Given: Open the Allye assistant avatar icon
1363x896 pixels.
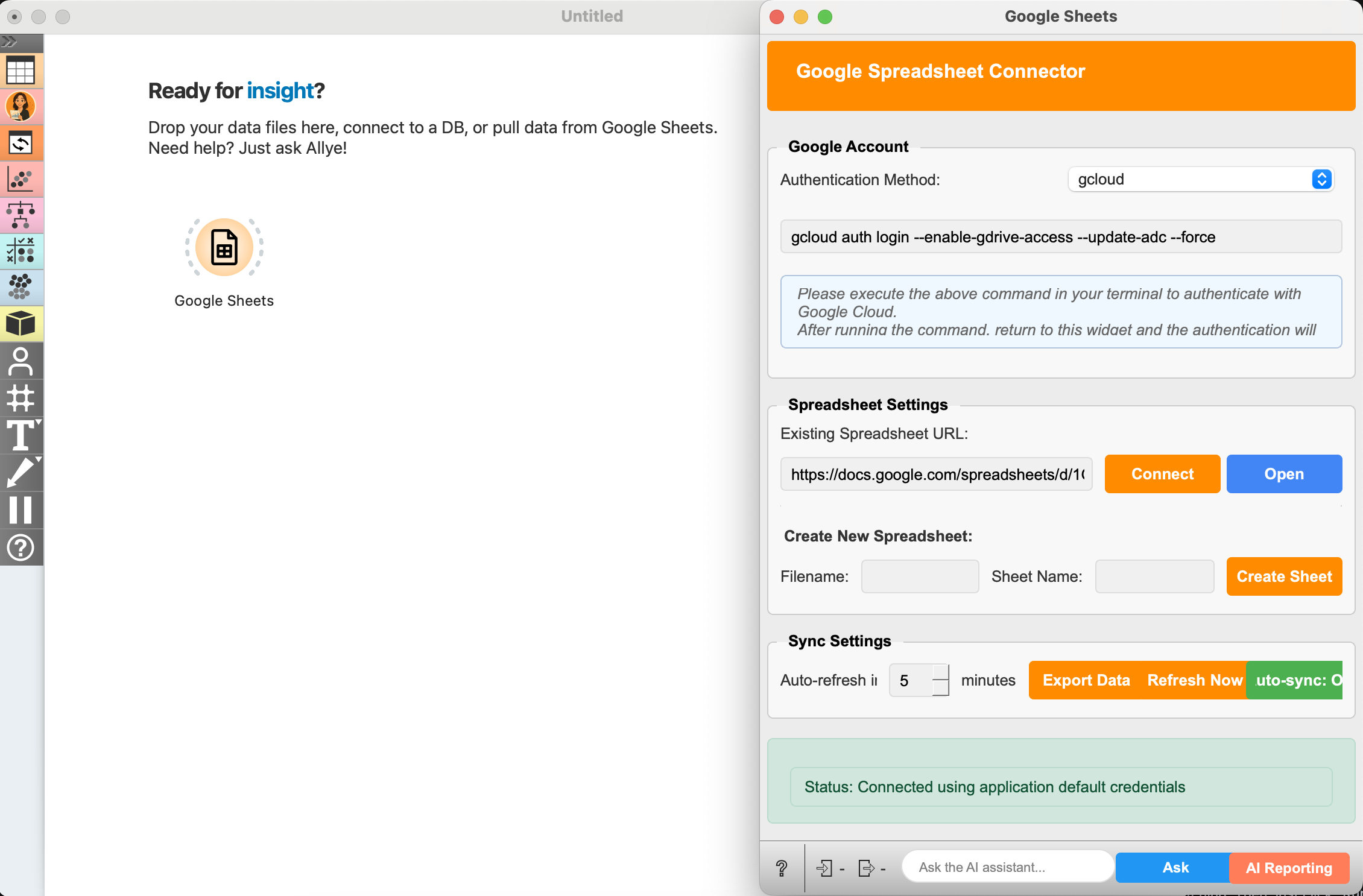Looking at the screenshot, I should 21,107.
